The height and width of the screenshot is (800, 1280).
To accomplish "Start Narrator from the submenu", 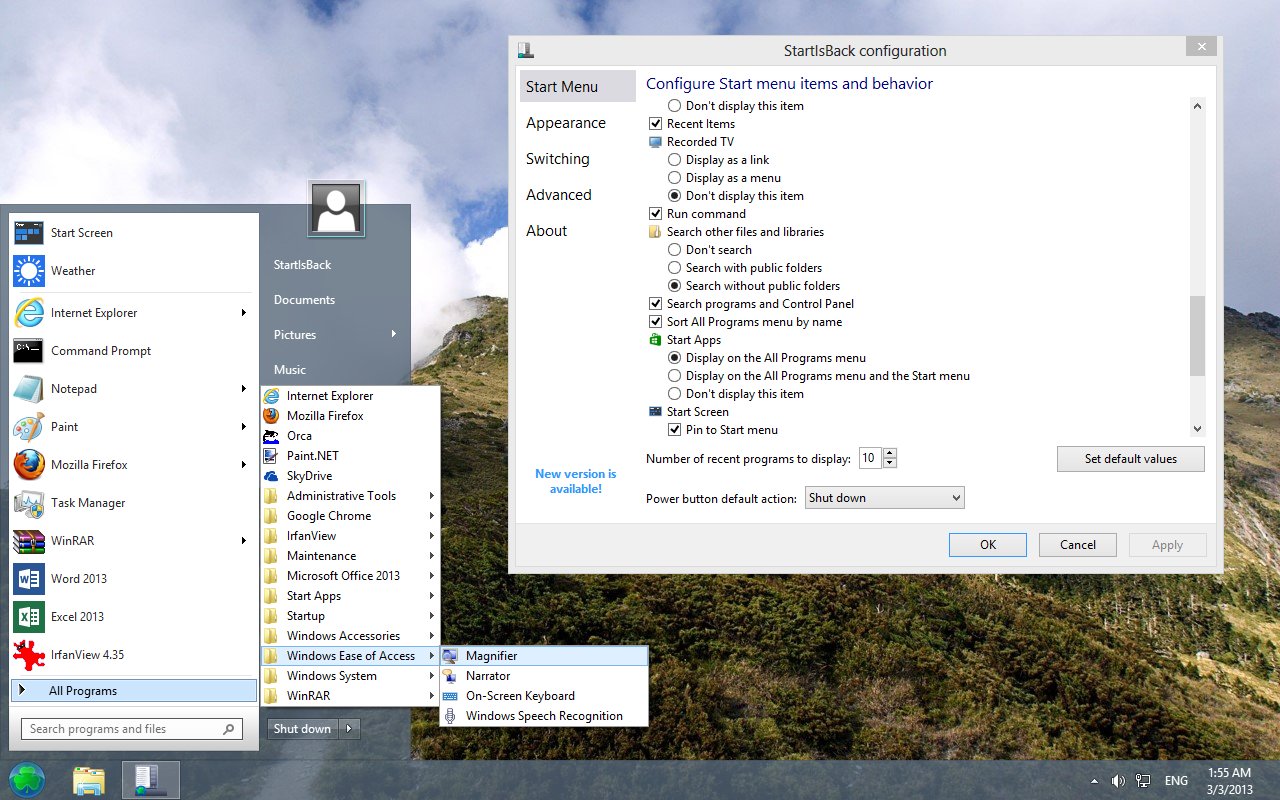I will point(486,675).
